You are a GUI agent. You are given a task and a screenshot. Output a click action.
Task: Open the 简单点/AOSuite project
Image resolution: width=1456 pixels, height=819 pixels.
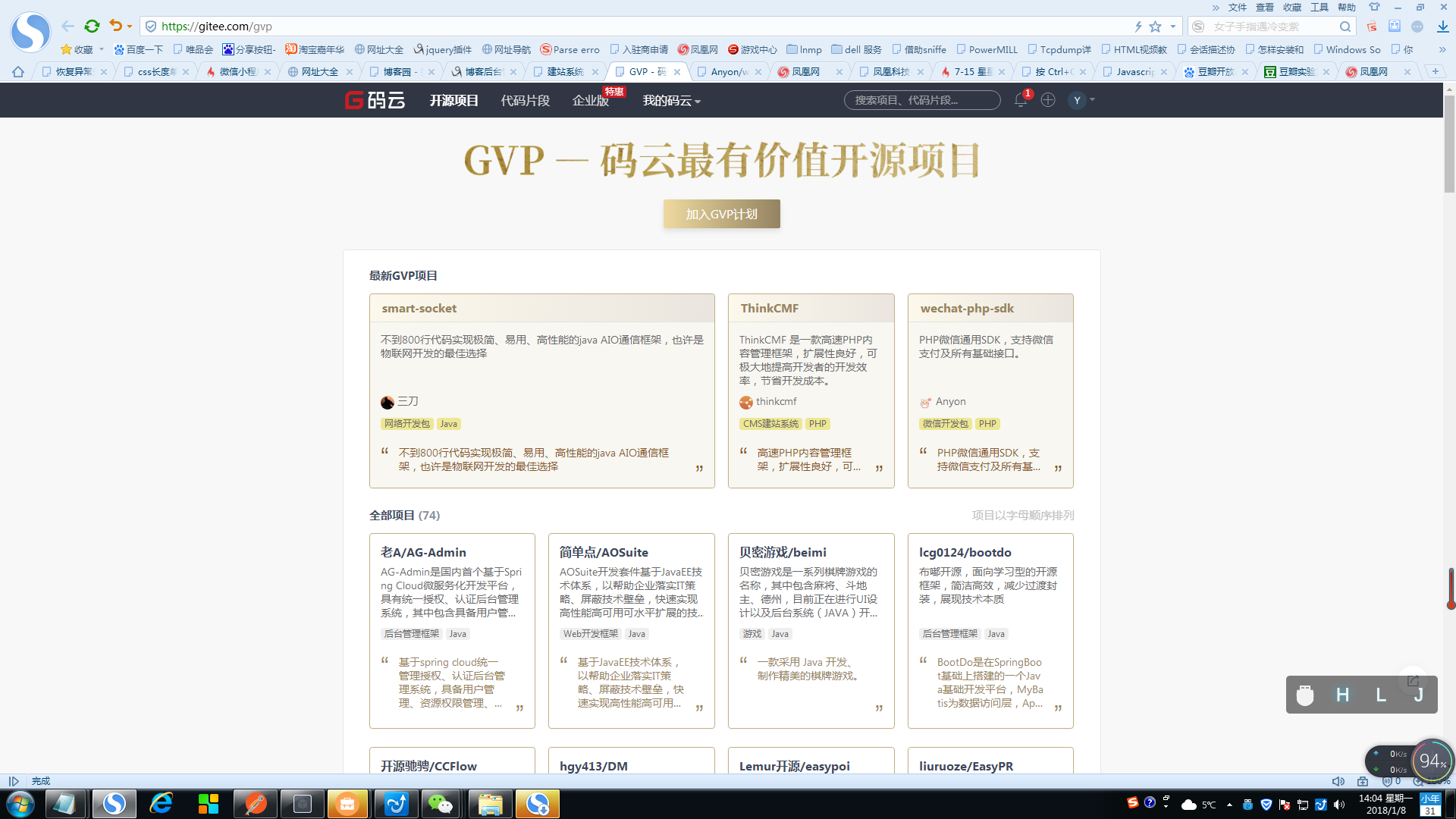(x=604, y=552)
